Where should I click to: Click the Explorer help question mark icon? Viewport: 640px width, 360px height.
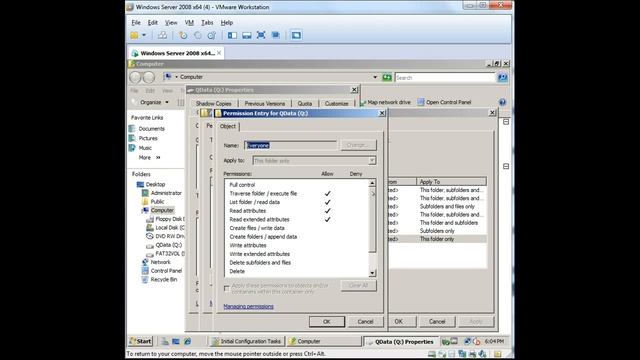click(x=502, y=102)
